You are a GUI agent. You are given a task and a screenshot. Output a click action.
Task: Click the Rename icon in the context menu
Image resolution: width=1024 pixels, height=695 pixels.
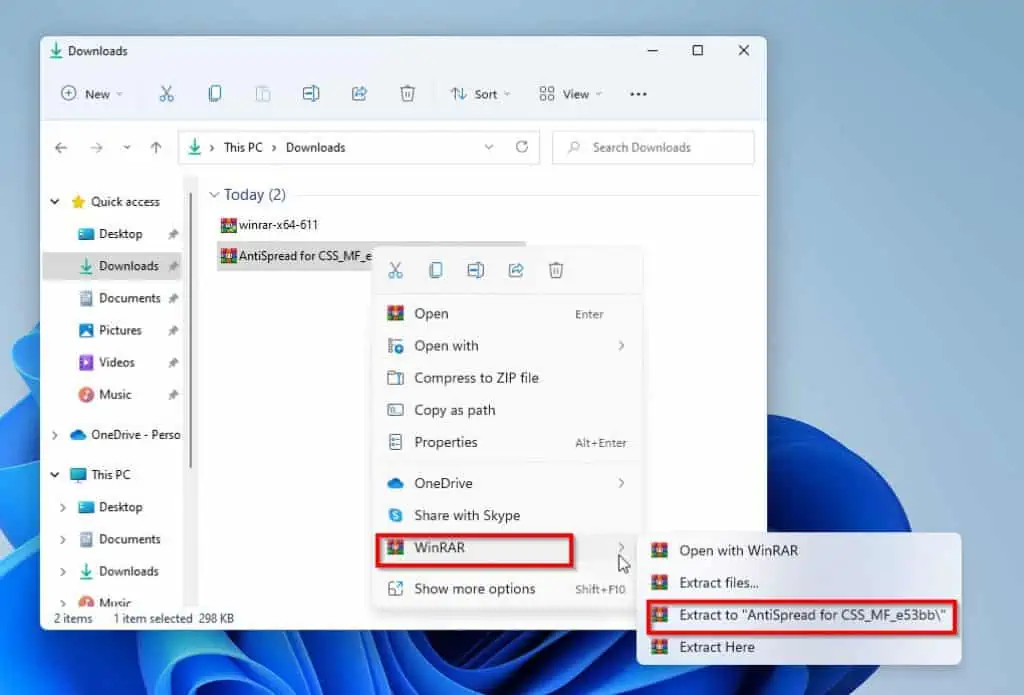coord(476,270)
